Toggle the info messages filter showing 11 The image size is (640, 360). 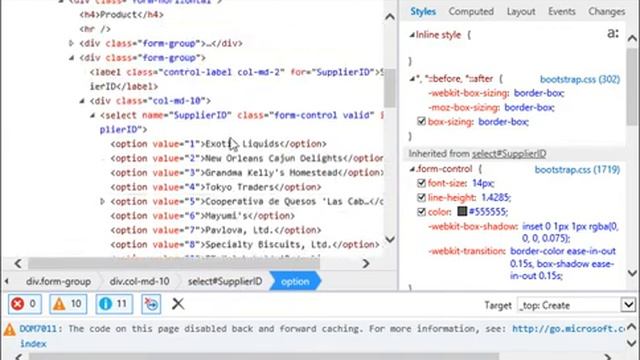click(x=114, y=304)
